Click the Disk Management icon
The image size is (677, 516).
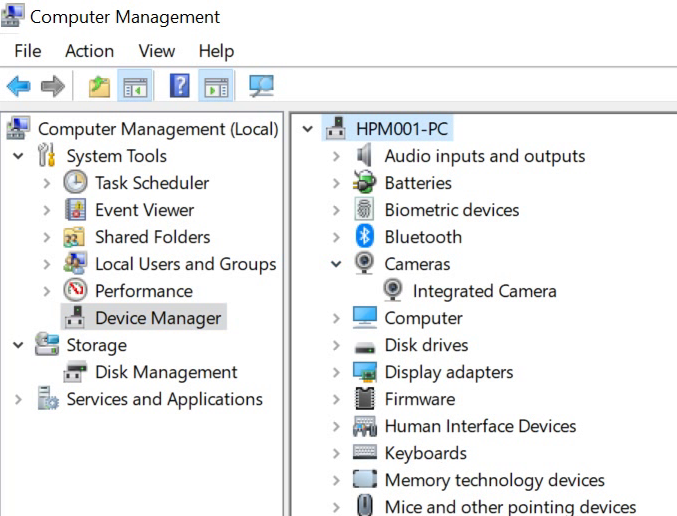point(75,372)
